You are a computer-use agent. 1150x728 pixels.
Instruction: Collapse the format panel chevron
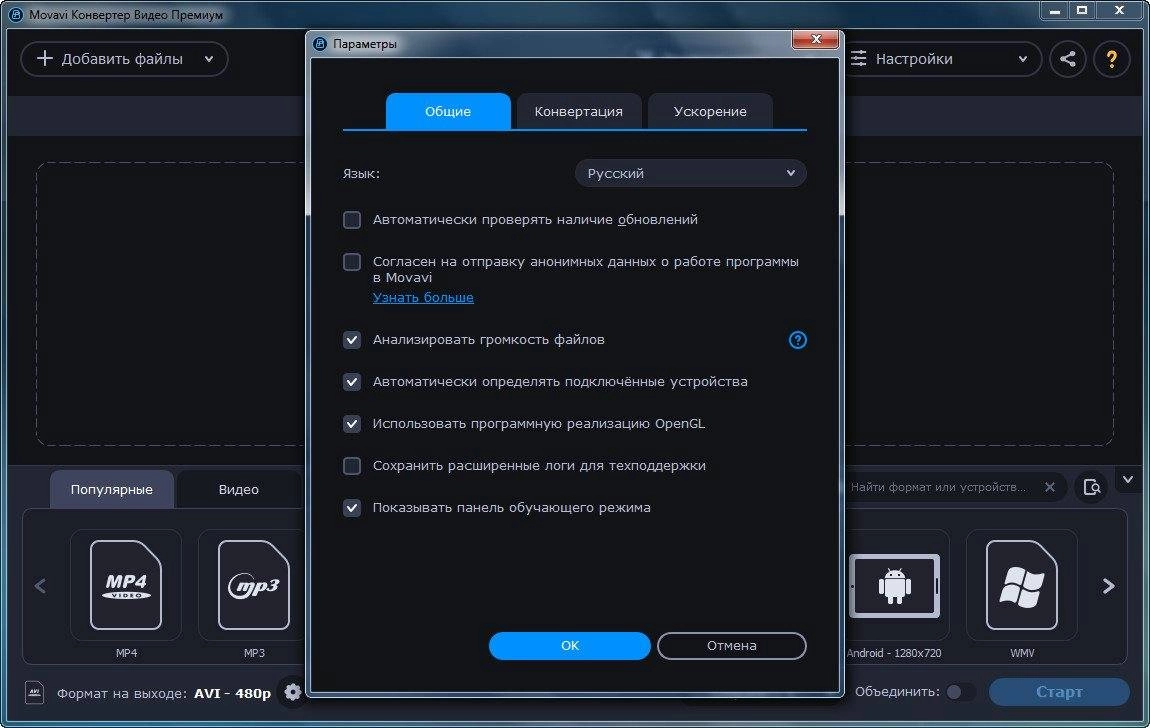point(1127,479)
